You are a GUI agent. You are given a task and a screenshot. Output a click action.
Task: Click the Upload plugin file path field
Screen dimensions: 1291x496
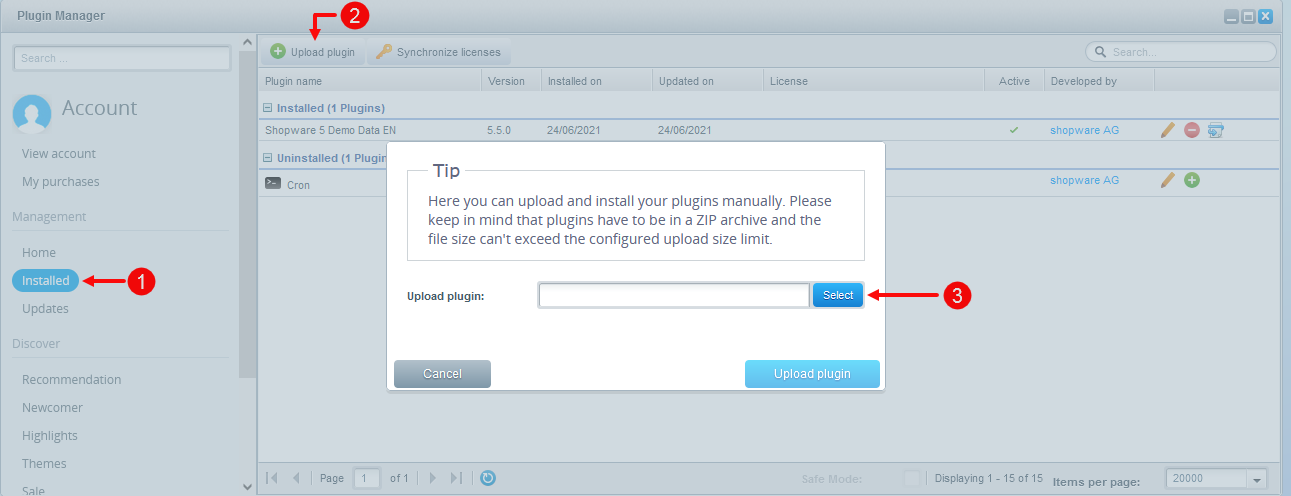[673, 295]
